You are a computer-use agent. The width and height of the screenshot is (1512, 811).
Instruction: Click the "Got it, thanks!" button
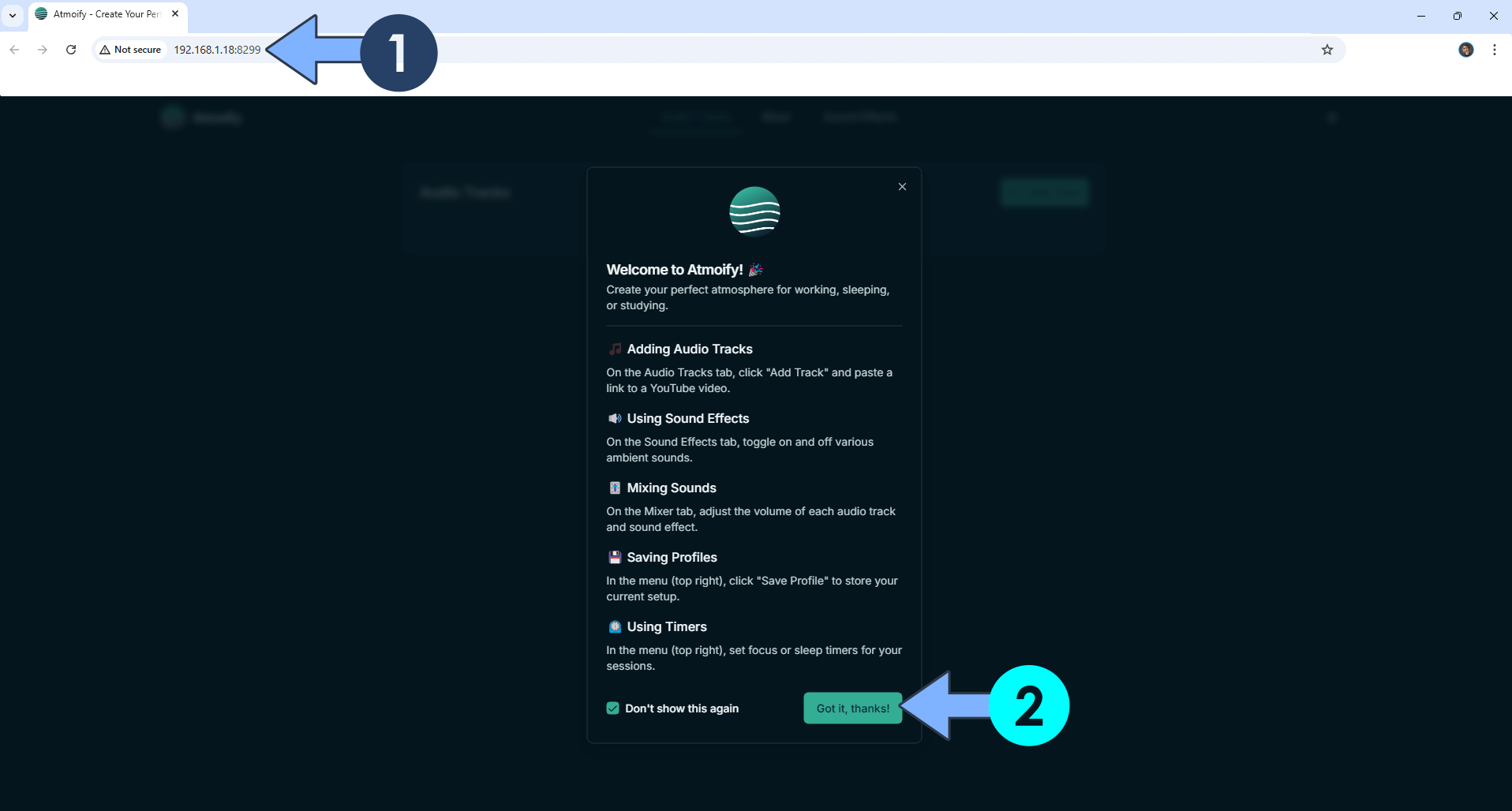pos(852,708)
